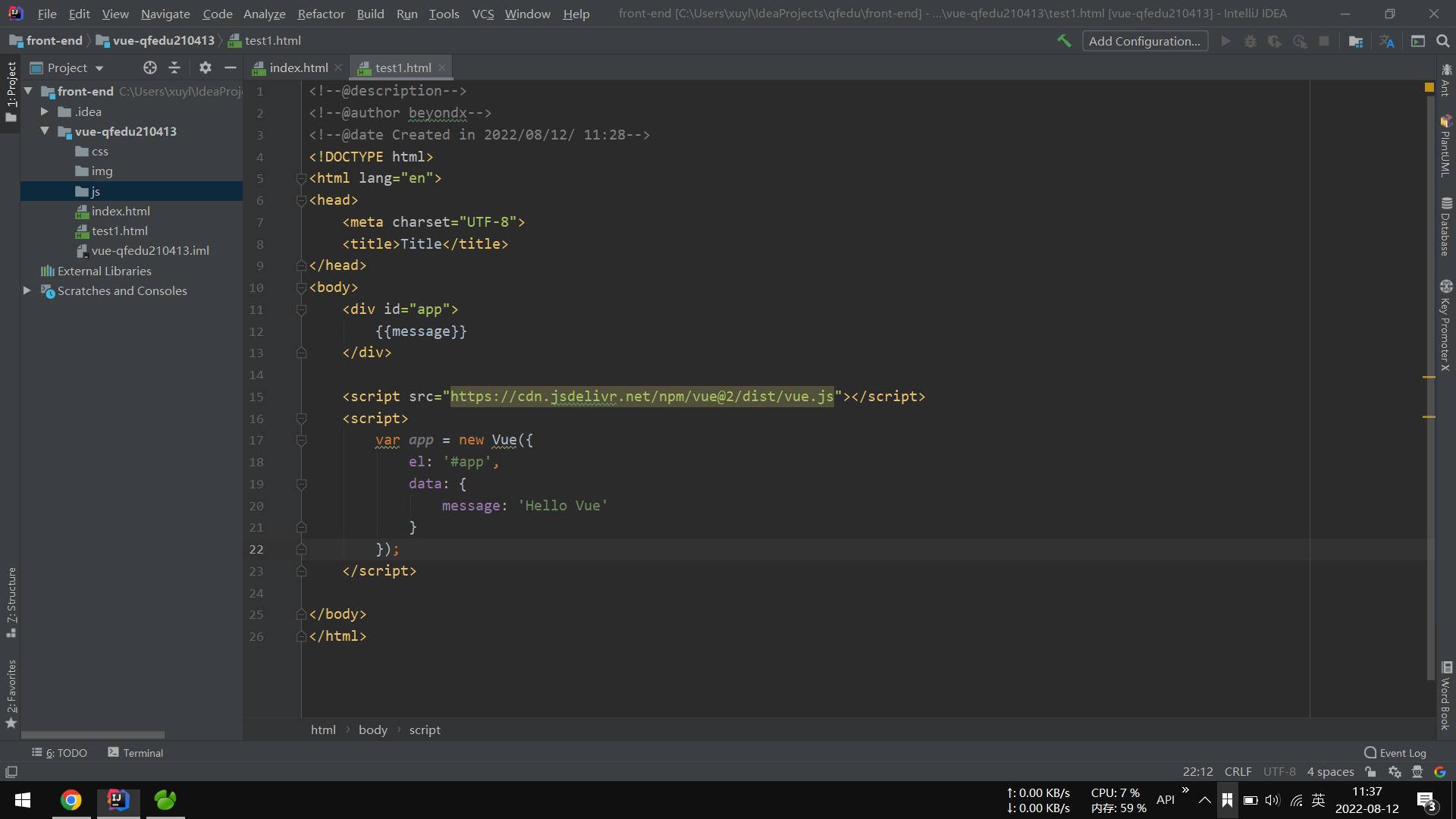Viewport: 1456px width, 819px height.
Task: Collapse the vue-qfedu210413 module node
Action: [x=45, y=131]
